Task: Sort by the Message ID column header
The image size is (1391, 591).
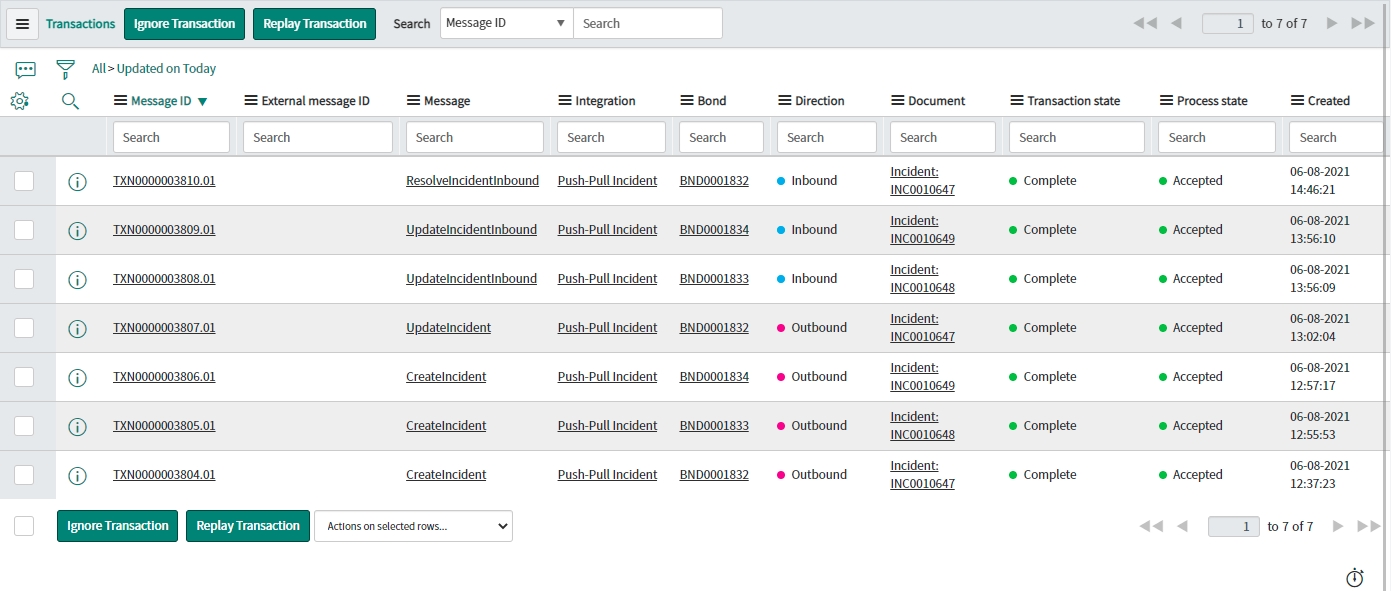Action: 161,101
